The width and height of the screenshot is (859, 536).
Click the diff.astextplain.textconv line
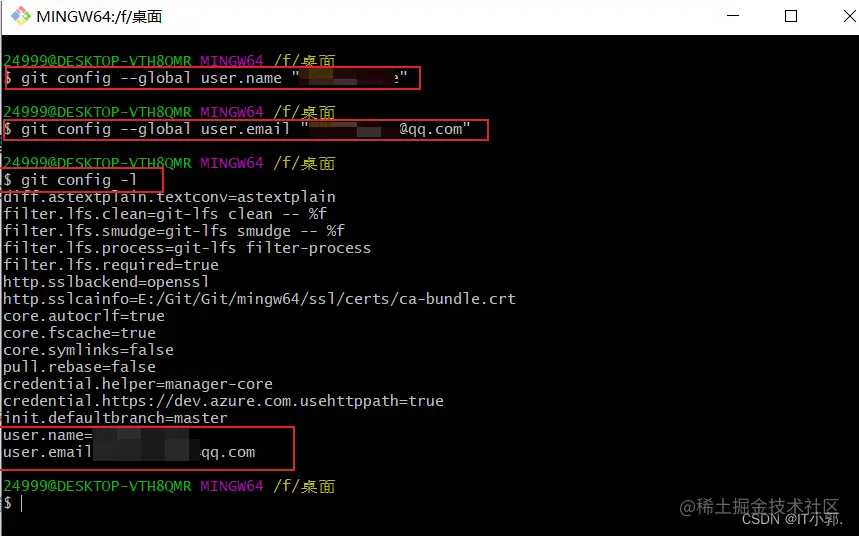169,197
